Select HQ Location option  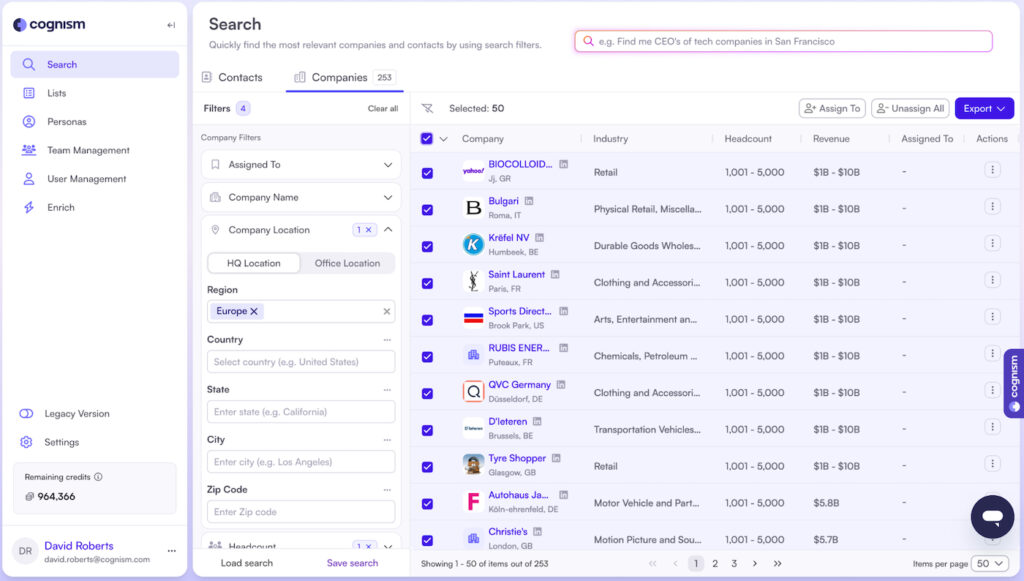click(254, 263)
